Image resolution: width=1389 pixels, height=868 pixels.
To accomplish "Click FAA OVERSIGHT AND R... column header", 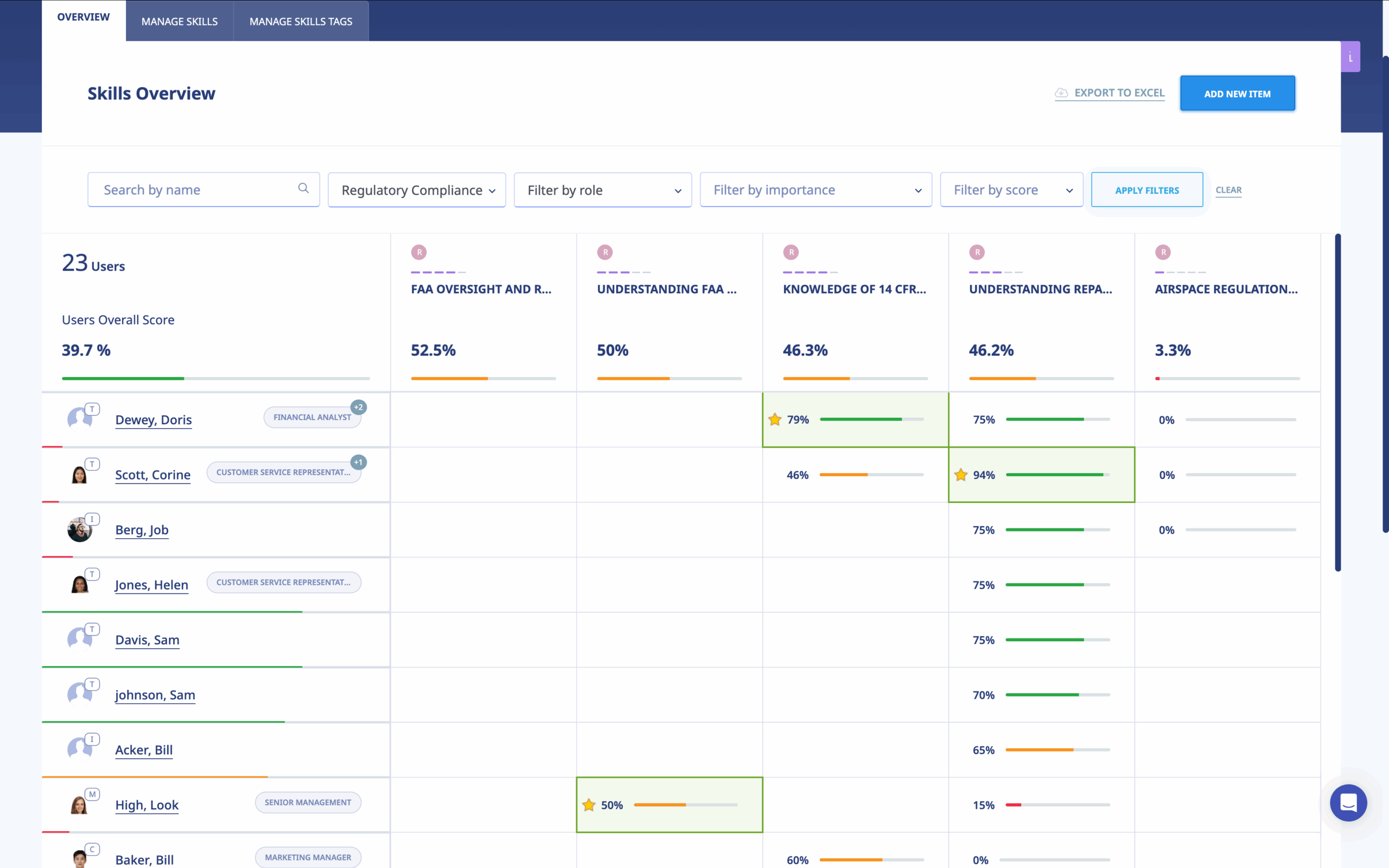I will coord(481,289).
